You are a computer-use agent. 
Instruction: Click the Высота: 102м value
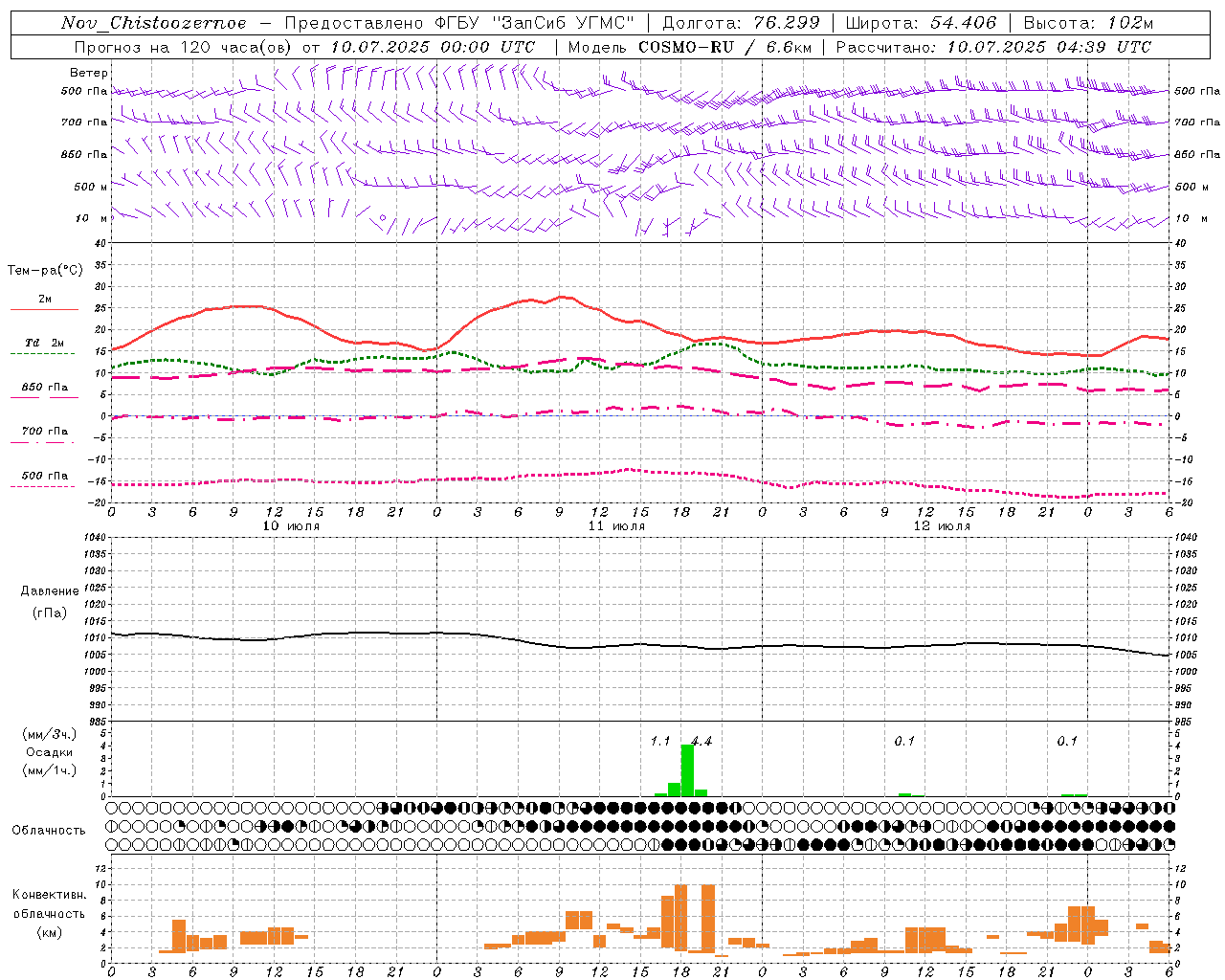(1088, 23)
